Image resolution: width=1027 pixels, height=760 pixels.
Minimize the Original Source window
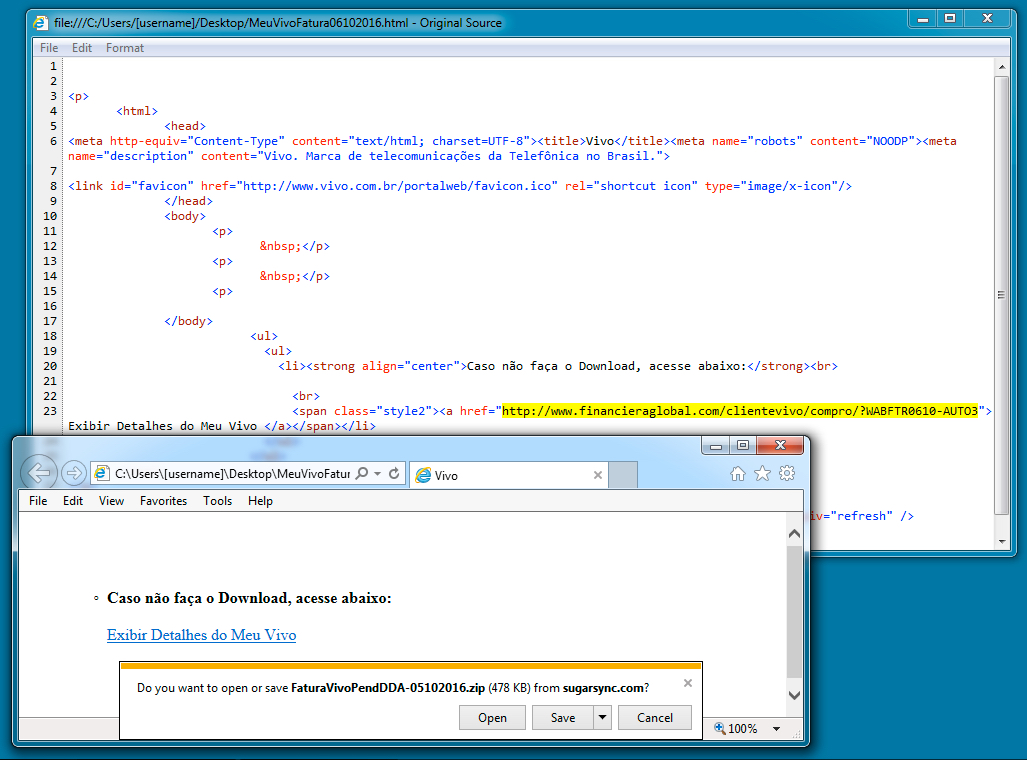click(923, 18)
